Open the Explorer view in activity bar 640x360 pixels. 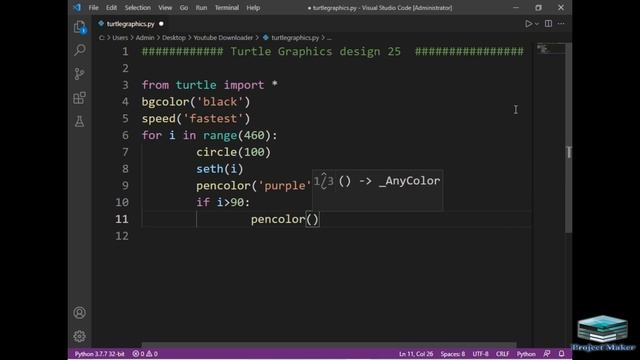pyautogui.click(x=80, y=27)
